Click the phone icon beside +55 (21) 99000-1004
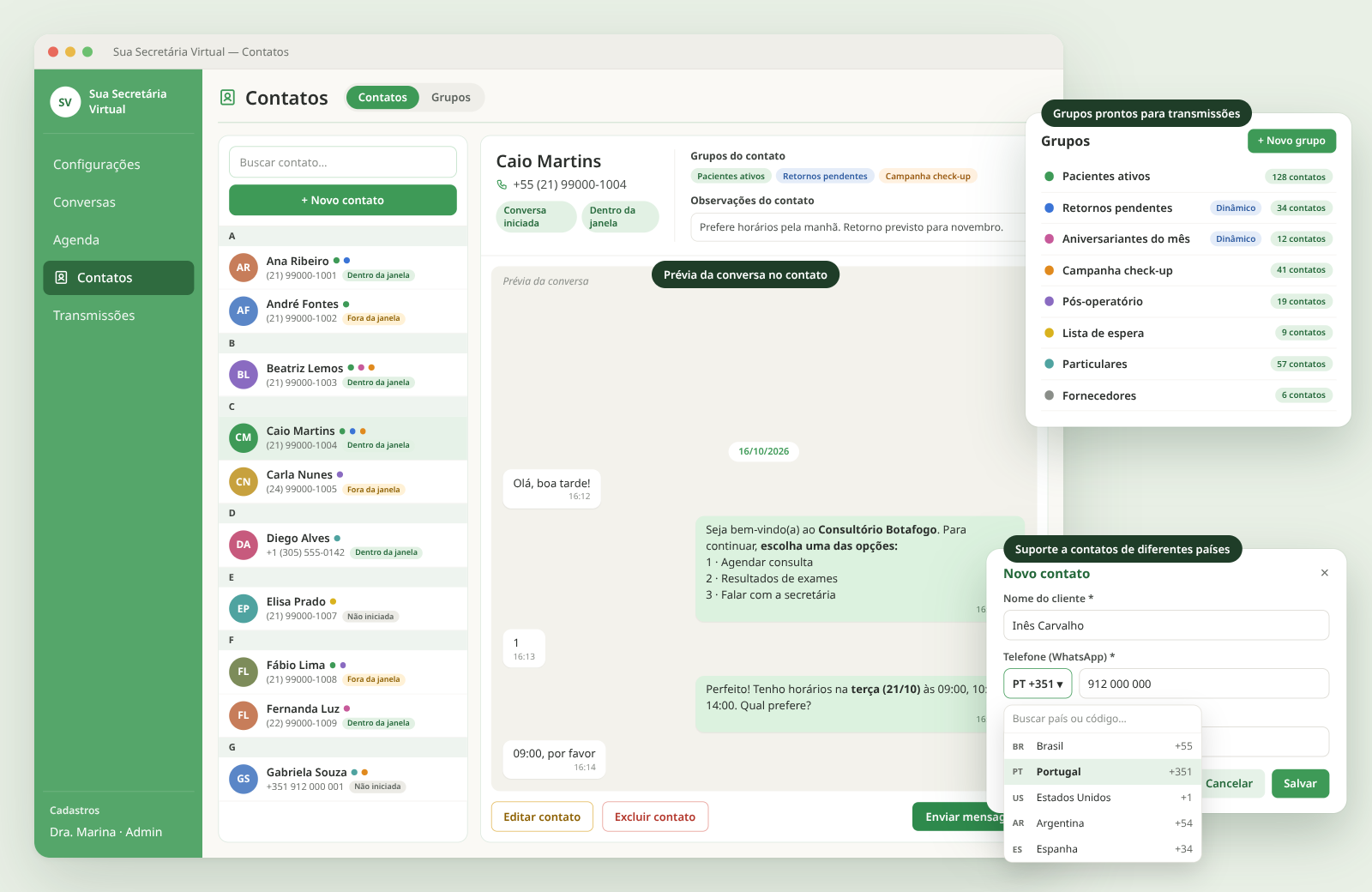The width and height of the screenshot is (1372, 892). click(x=502, y=184)
